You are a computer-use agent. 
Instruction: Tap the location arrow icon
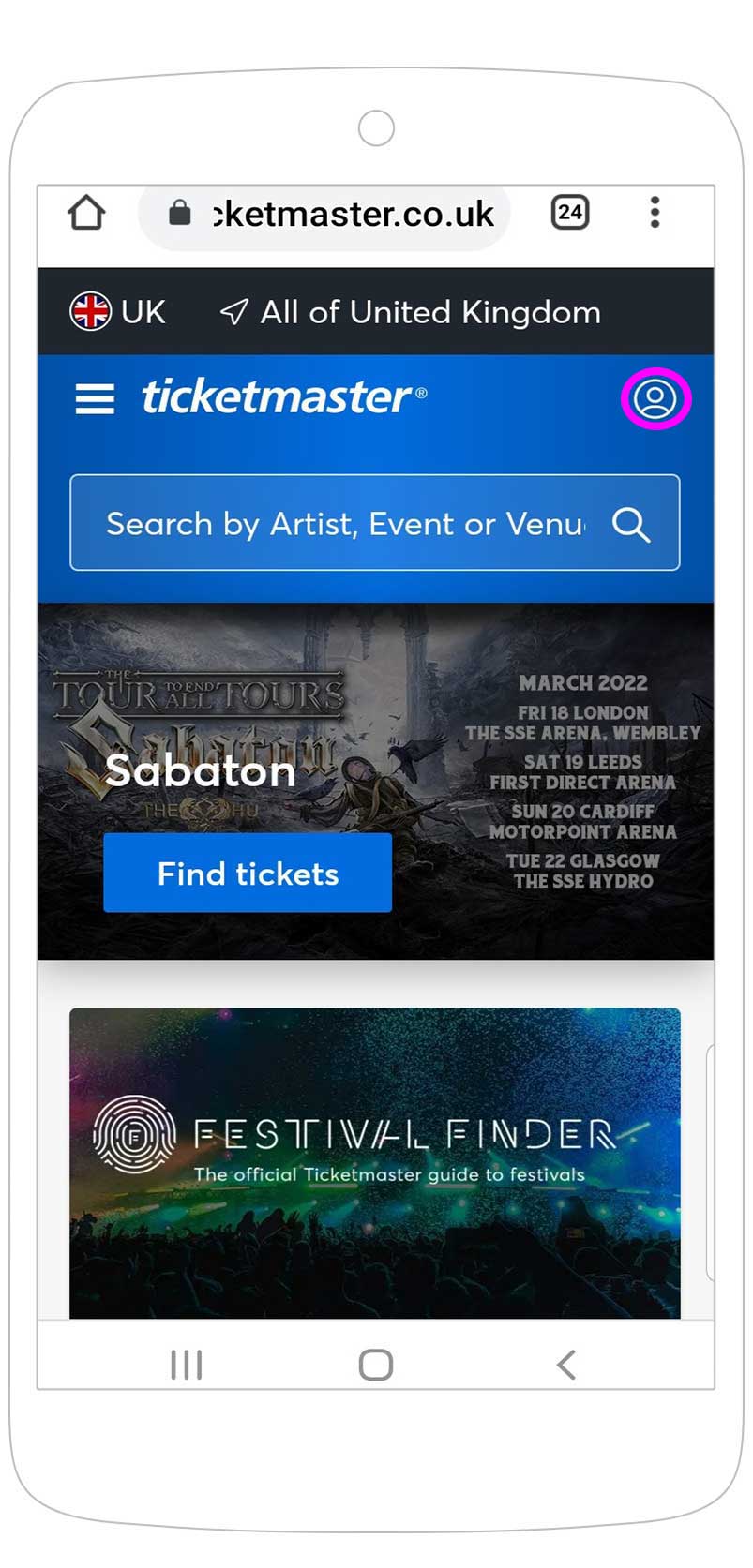click(x=233, y=312)
